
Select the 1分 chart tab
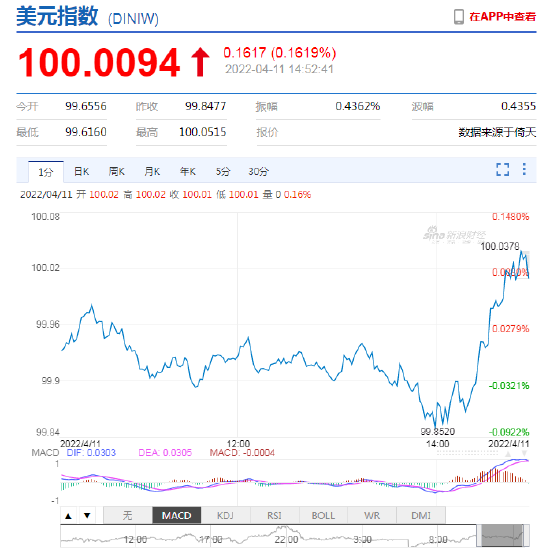[46, 172]
